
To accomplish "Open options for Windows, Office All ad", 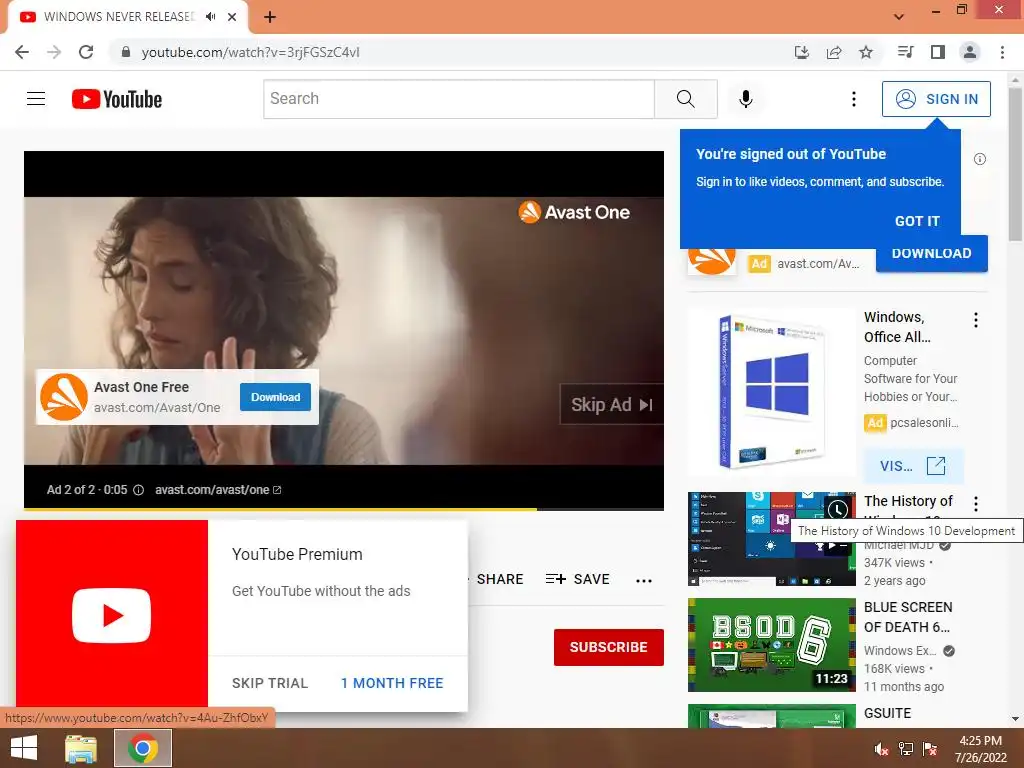I will 976,320.
